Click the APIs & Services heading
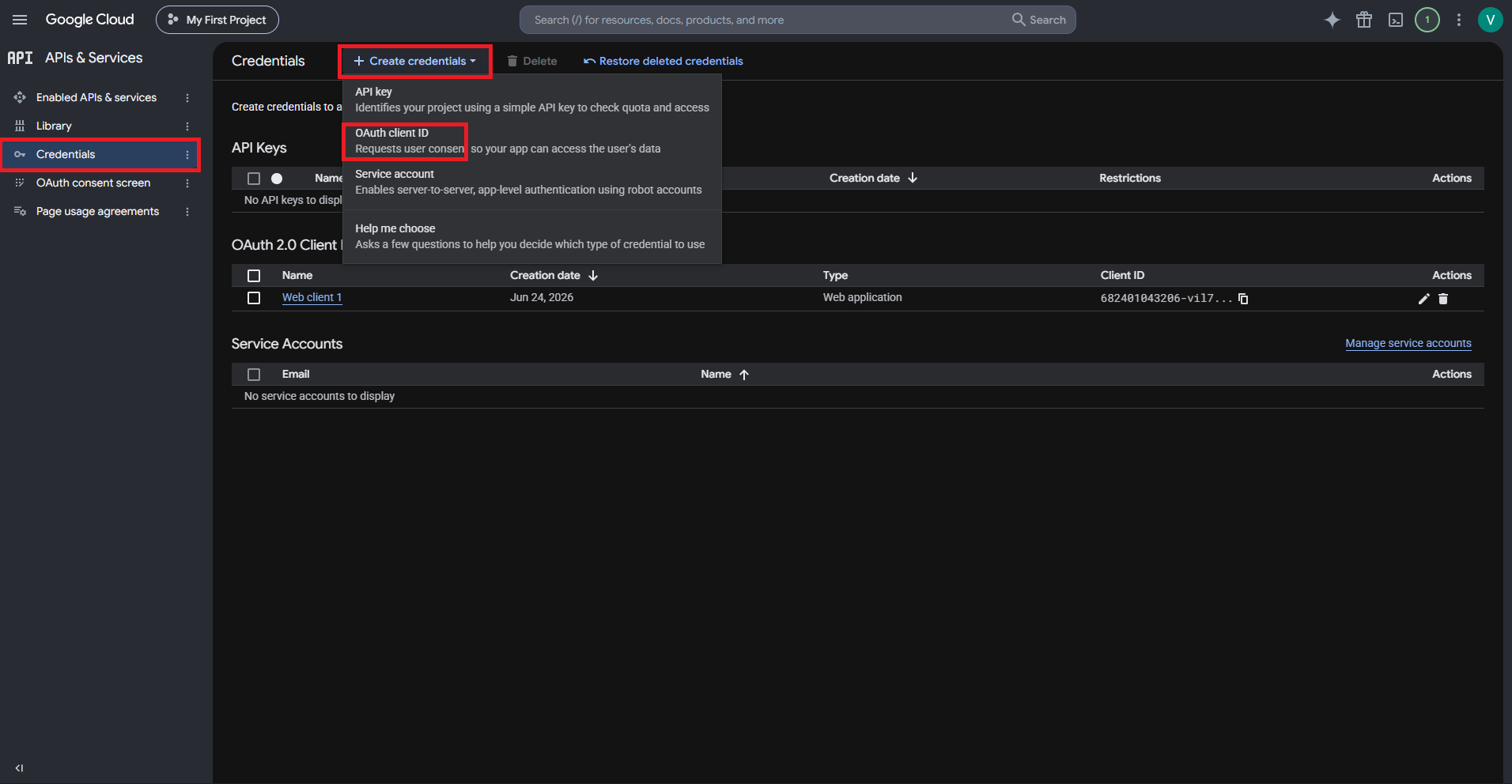The image size is (1512, 784). [93, 58]
